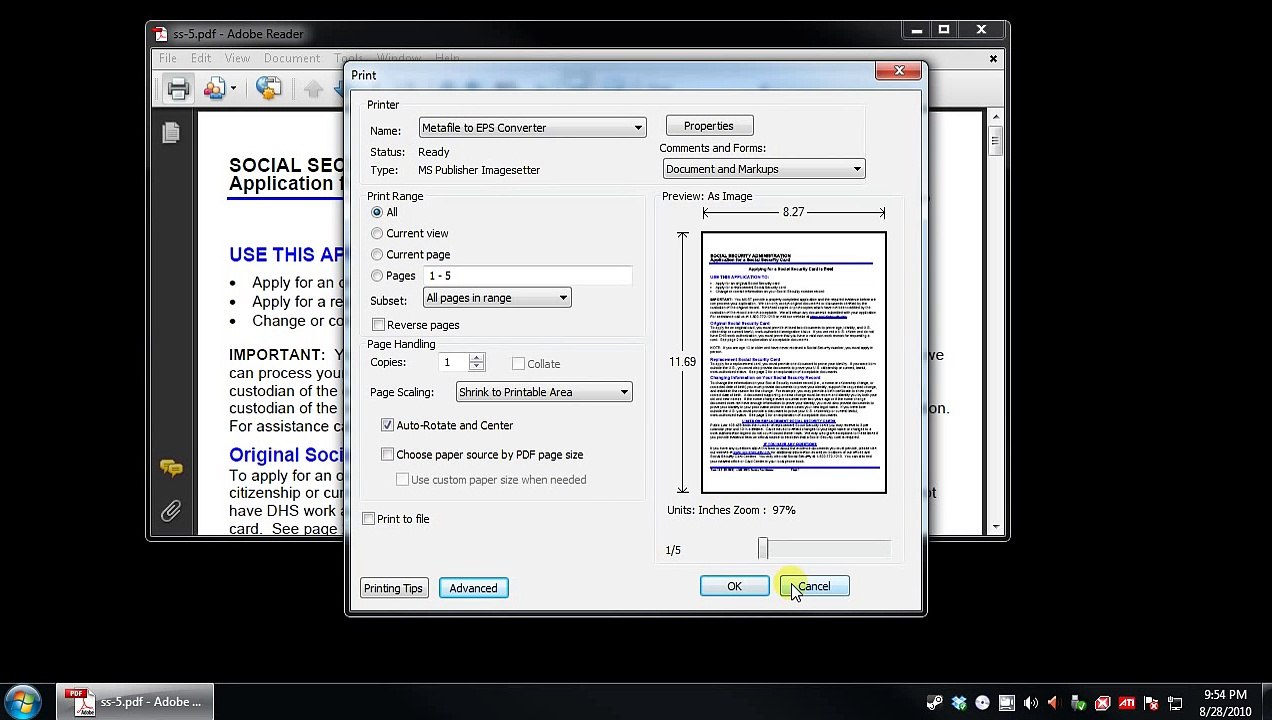Click the Properties button

pos(708,126)
